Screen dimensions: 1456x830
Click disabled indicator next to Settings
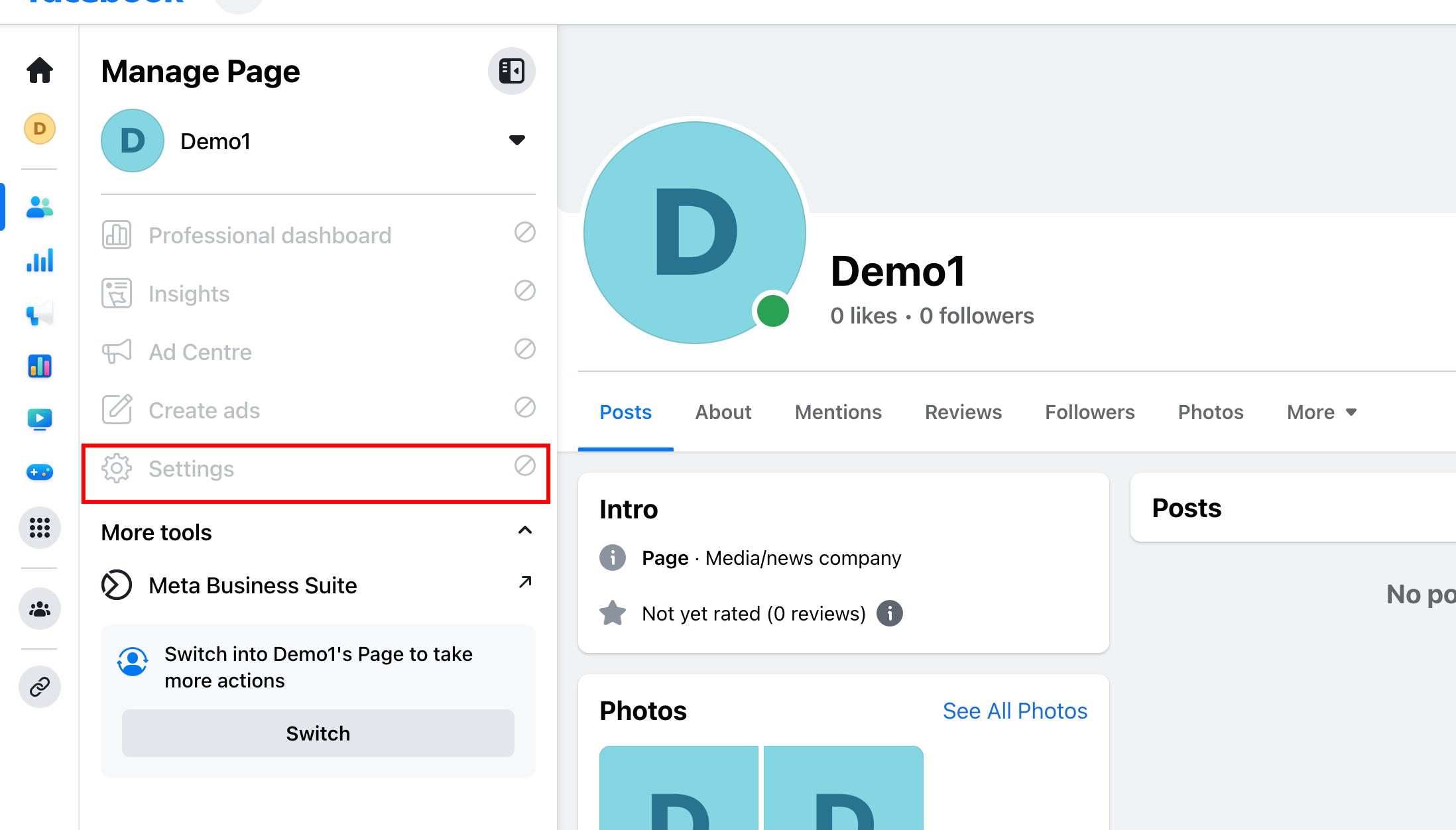pos(525,465)
